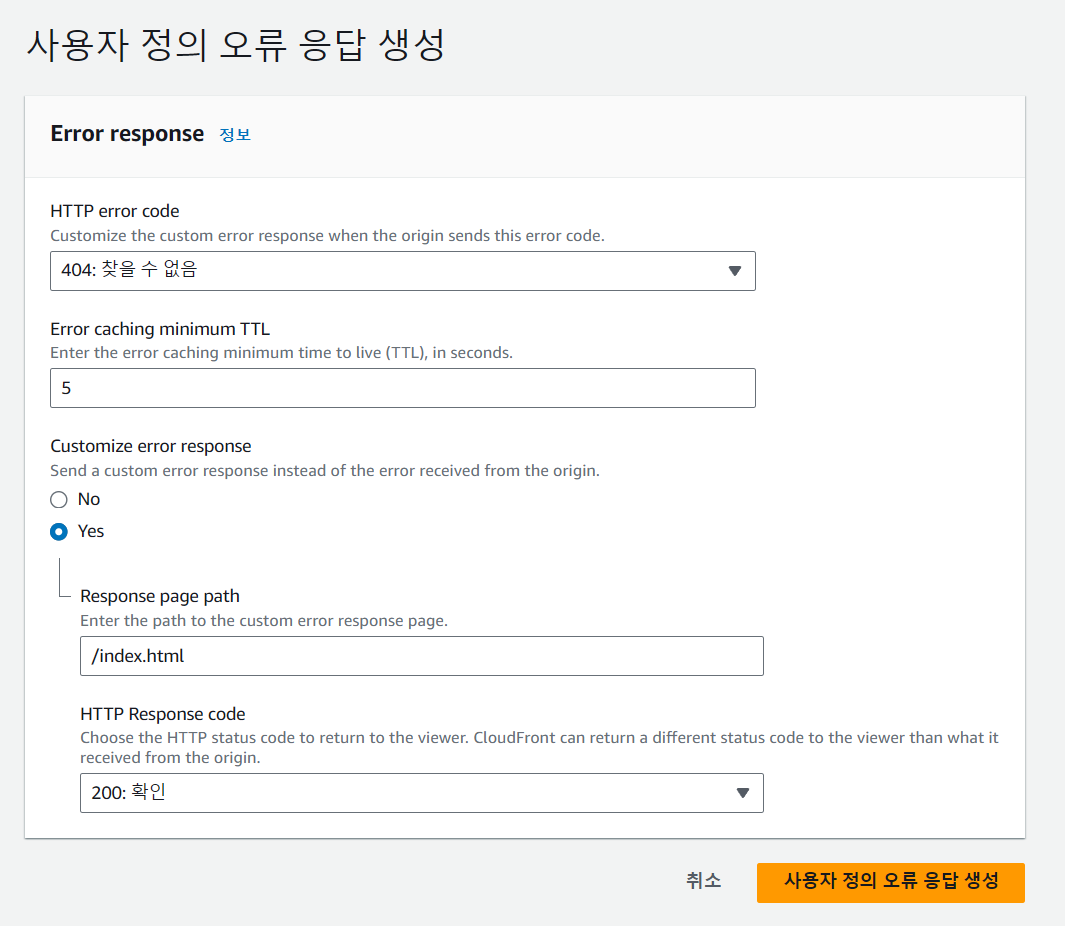Open the HTTP error code select box showing 404: 찾을 수 없음
The height and width of the screenshot is (926, 1065).
click(402, 270)
